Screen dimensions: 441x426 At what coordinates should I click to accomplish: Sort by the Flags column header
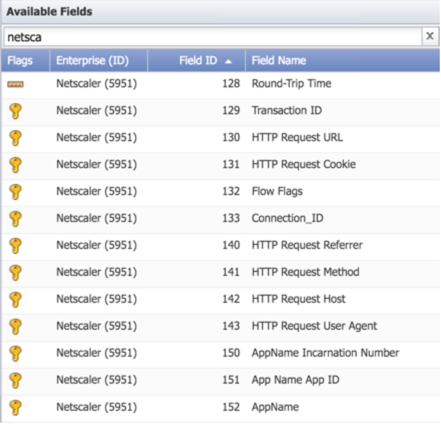tap(25, 60)
